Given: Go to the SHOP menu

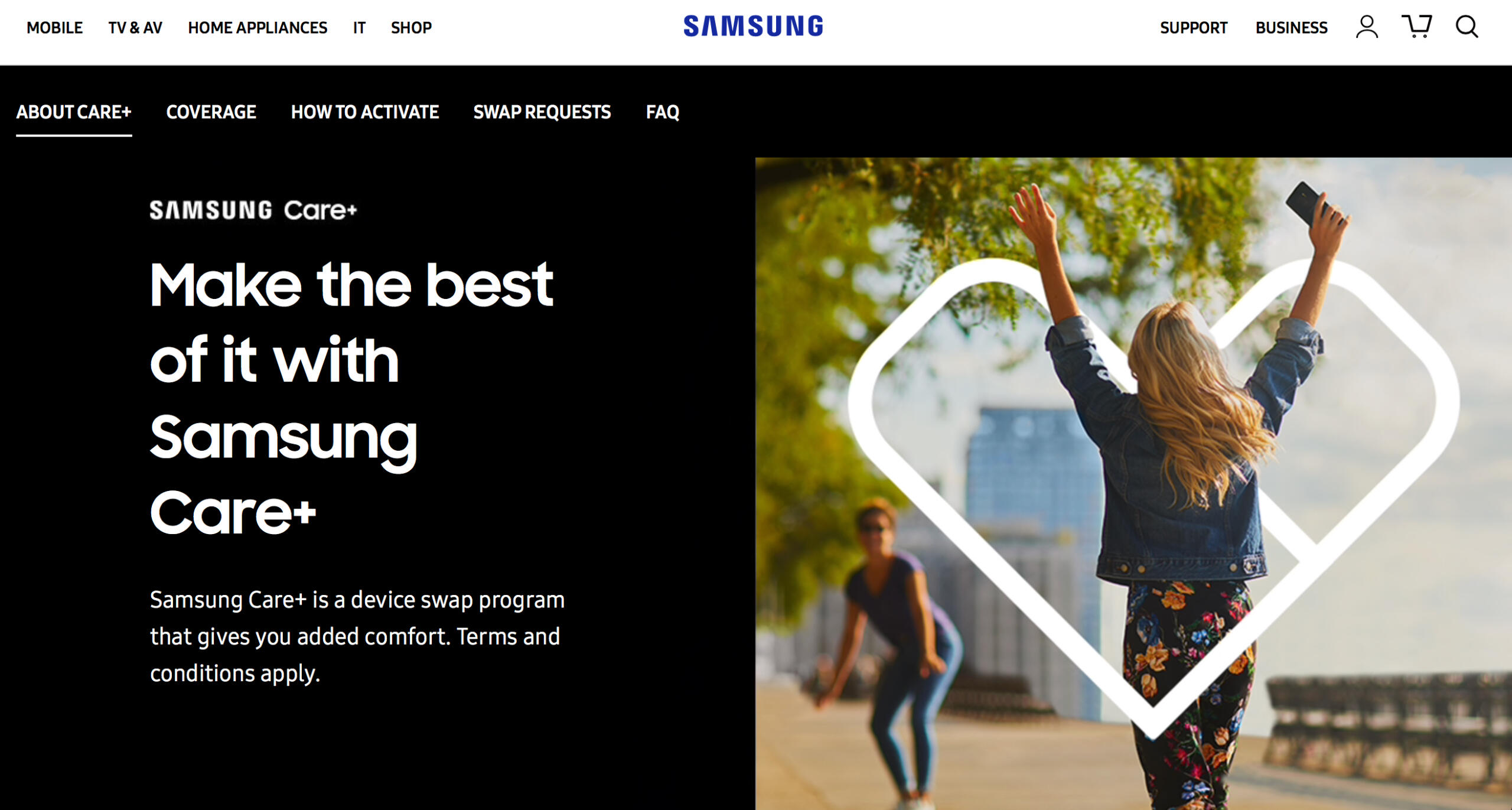Looking at the screenshot, I should click(x=411, y=28).
